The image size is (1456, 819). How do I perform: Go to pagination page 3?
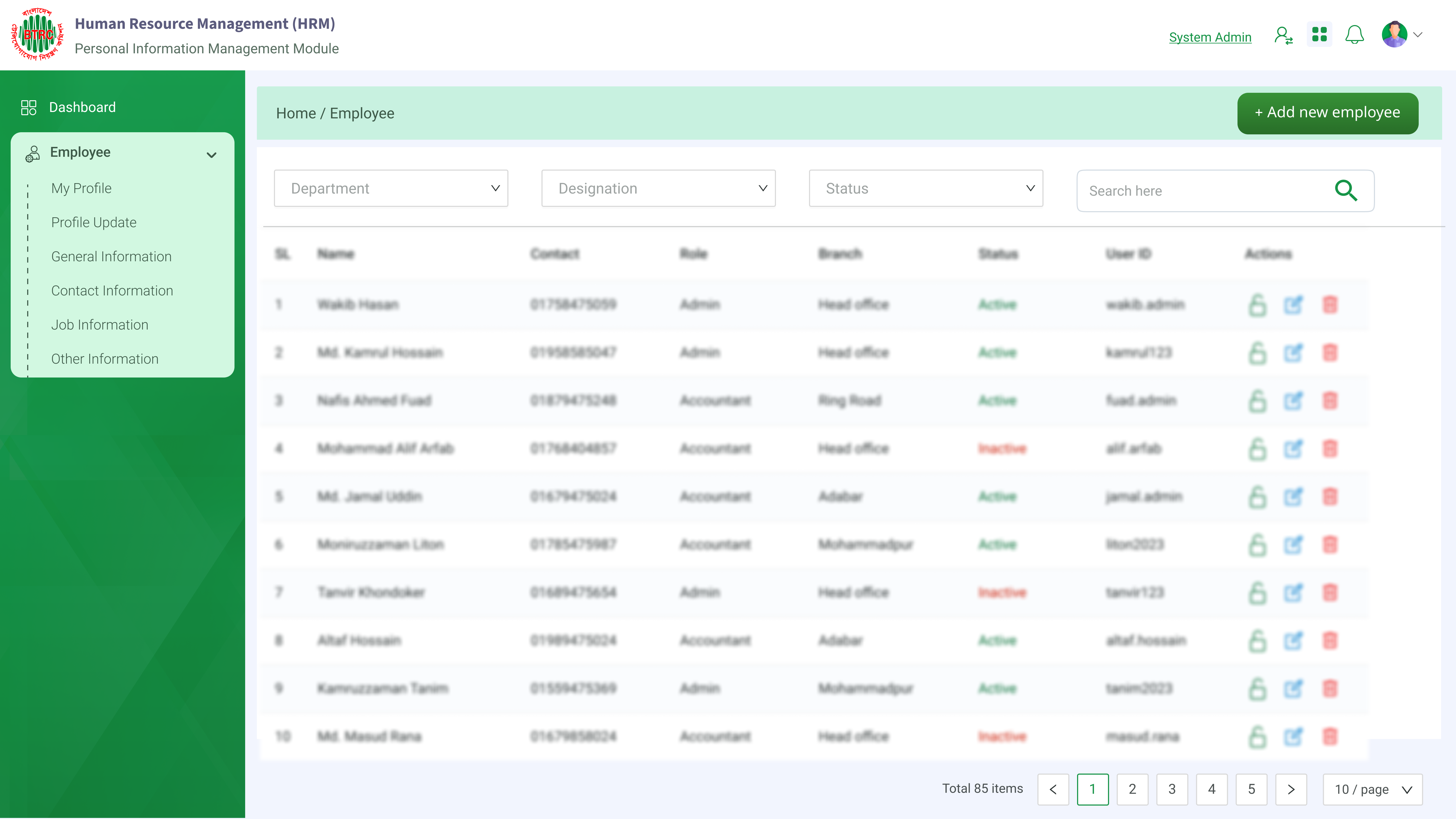1172,789
